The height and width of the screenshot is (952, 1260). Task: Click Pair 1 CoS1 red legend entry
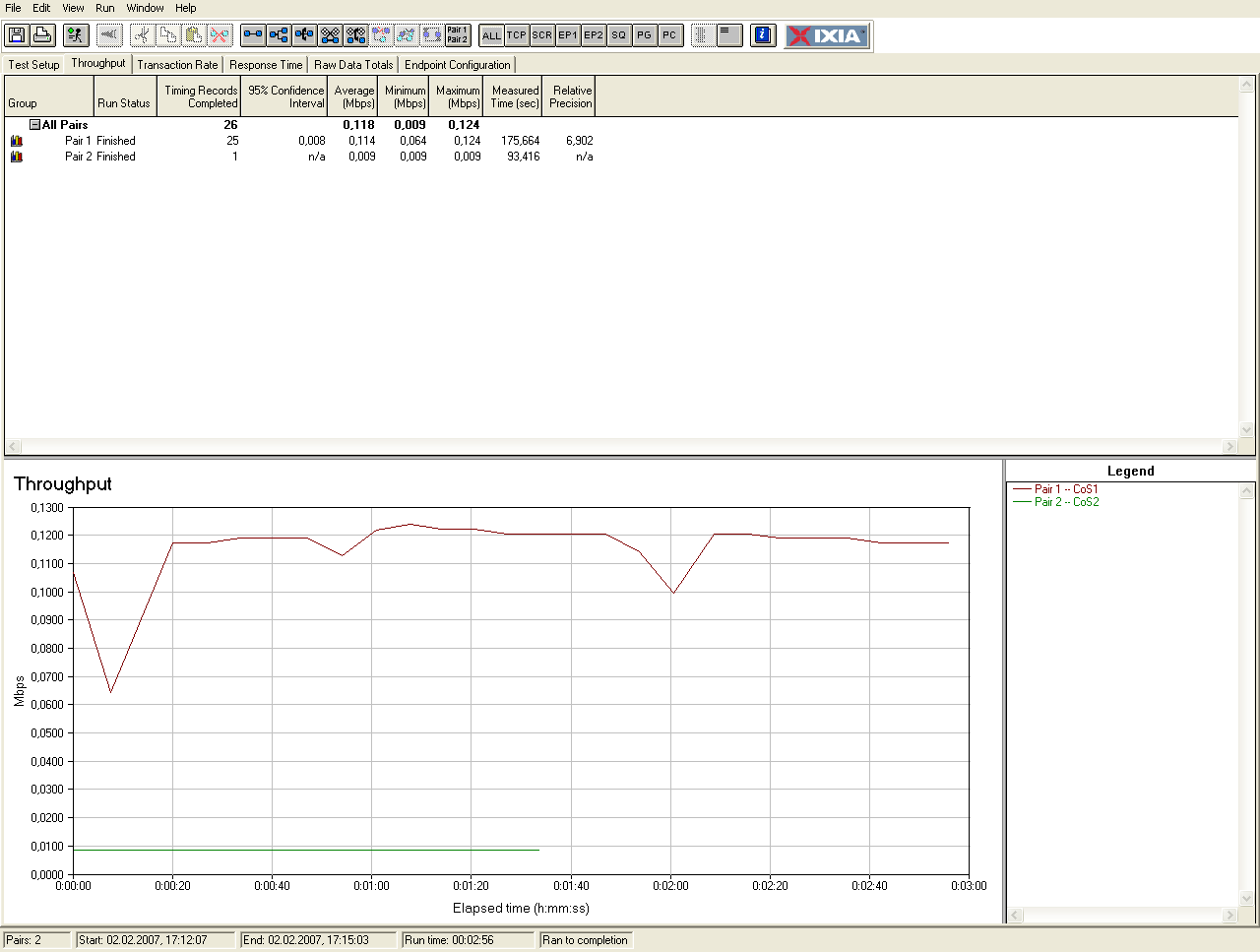[1055, 489]
